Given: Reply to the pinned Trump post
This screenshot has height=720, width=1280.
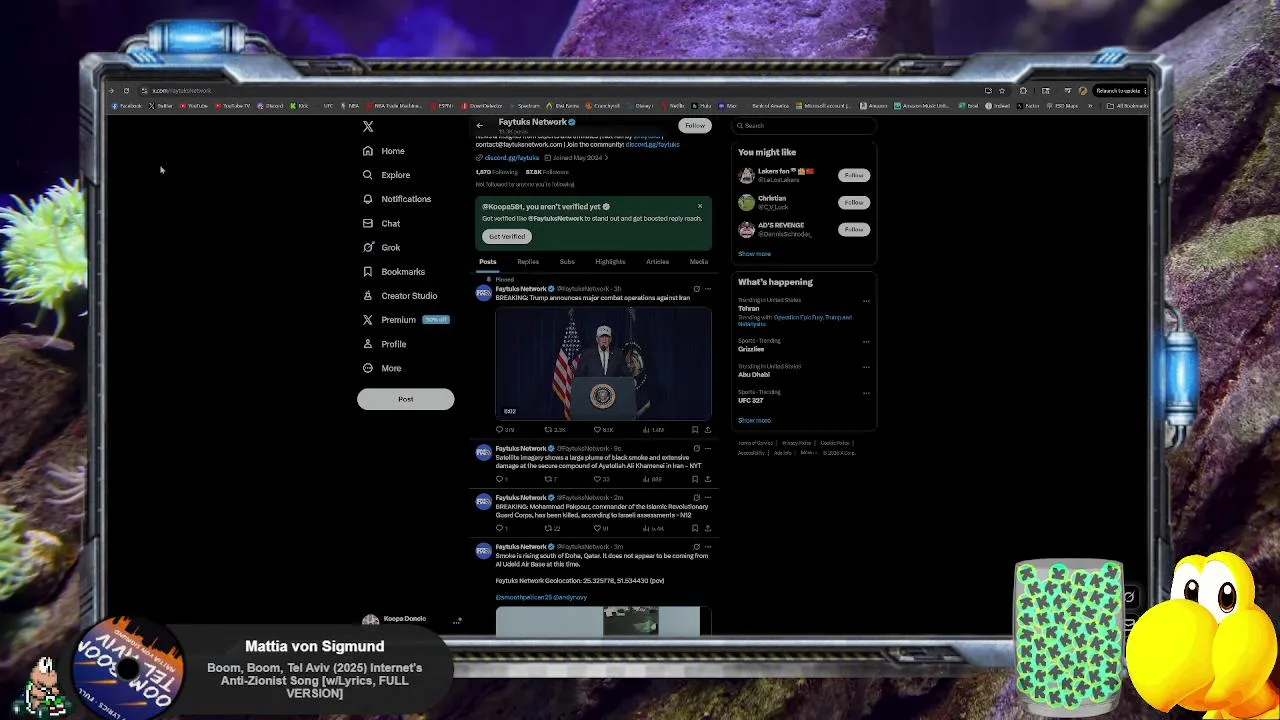Looking at the screenshot, I should [x=500, y=429].
